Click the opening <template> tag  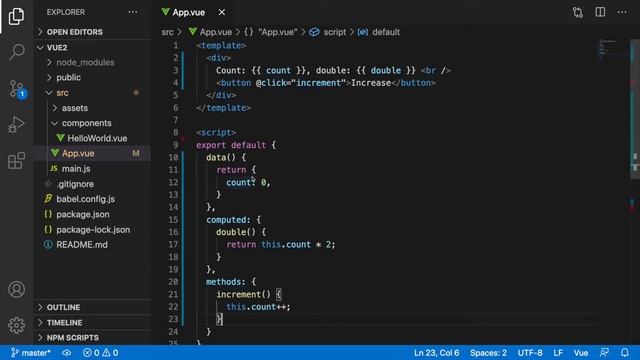pos(221,46)
